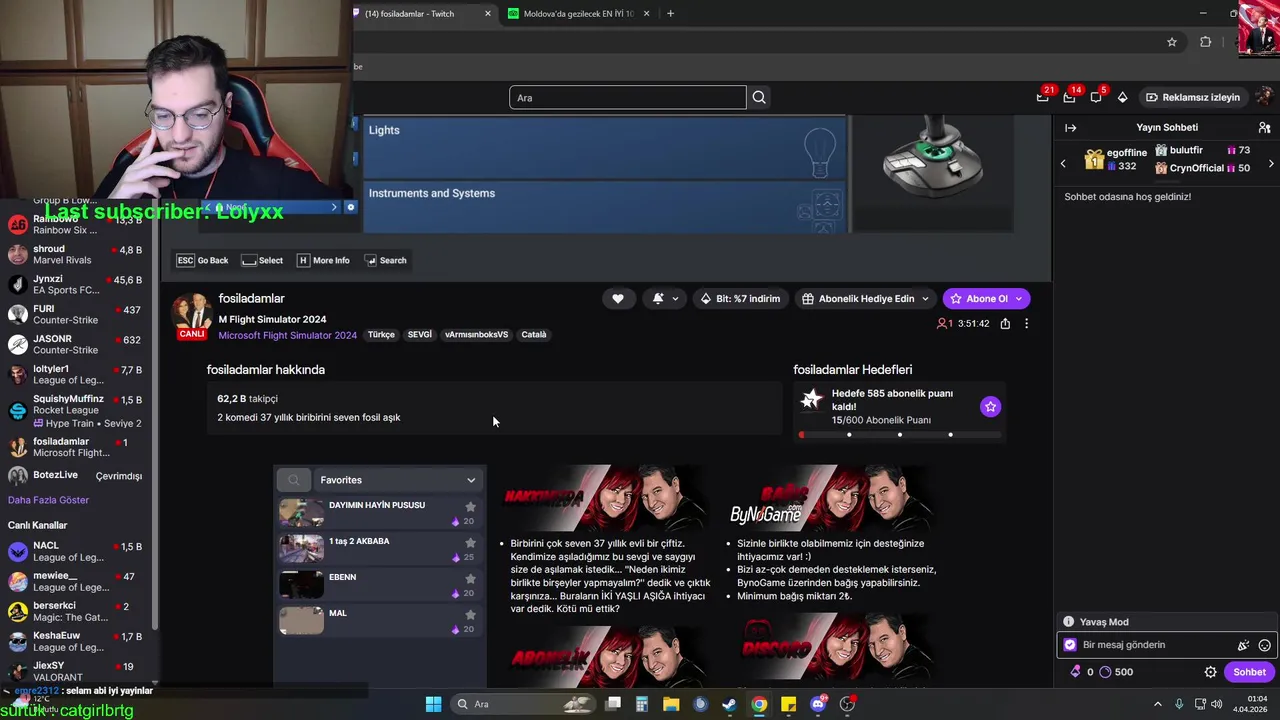Select Lights category in the stream
This screenshot has width=1280, height=720.
pos(604,147)
